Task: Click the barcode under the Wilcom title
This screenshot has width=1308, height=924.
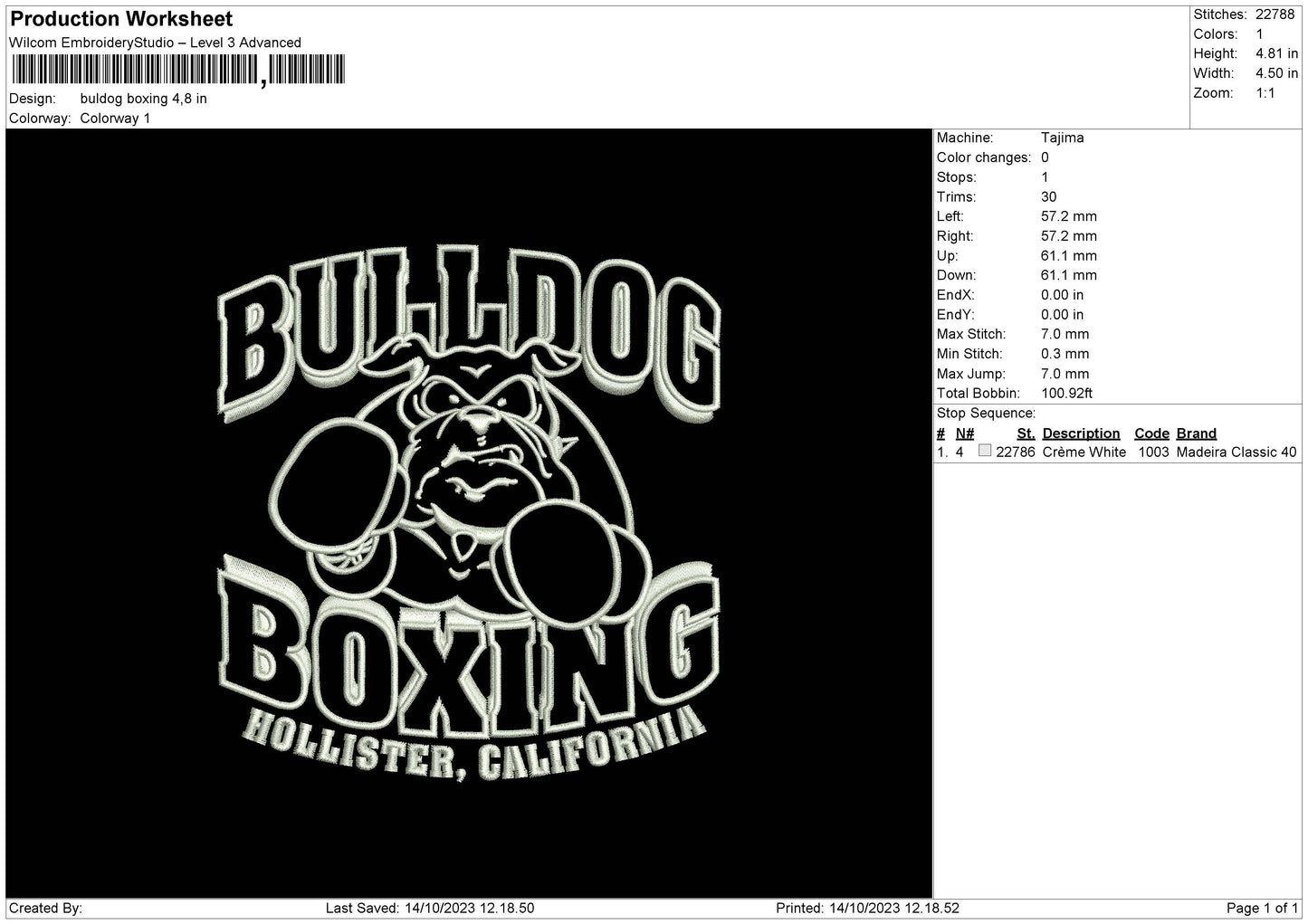Action: (177, 71)
